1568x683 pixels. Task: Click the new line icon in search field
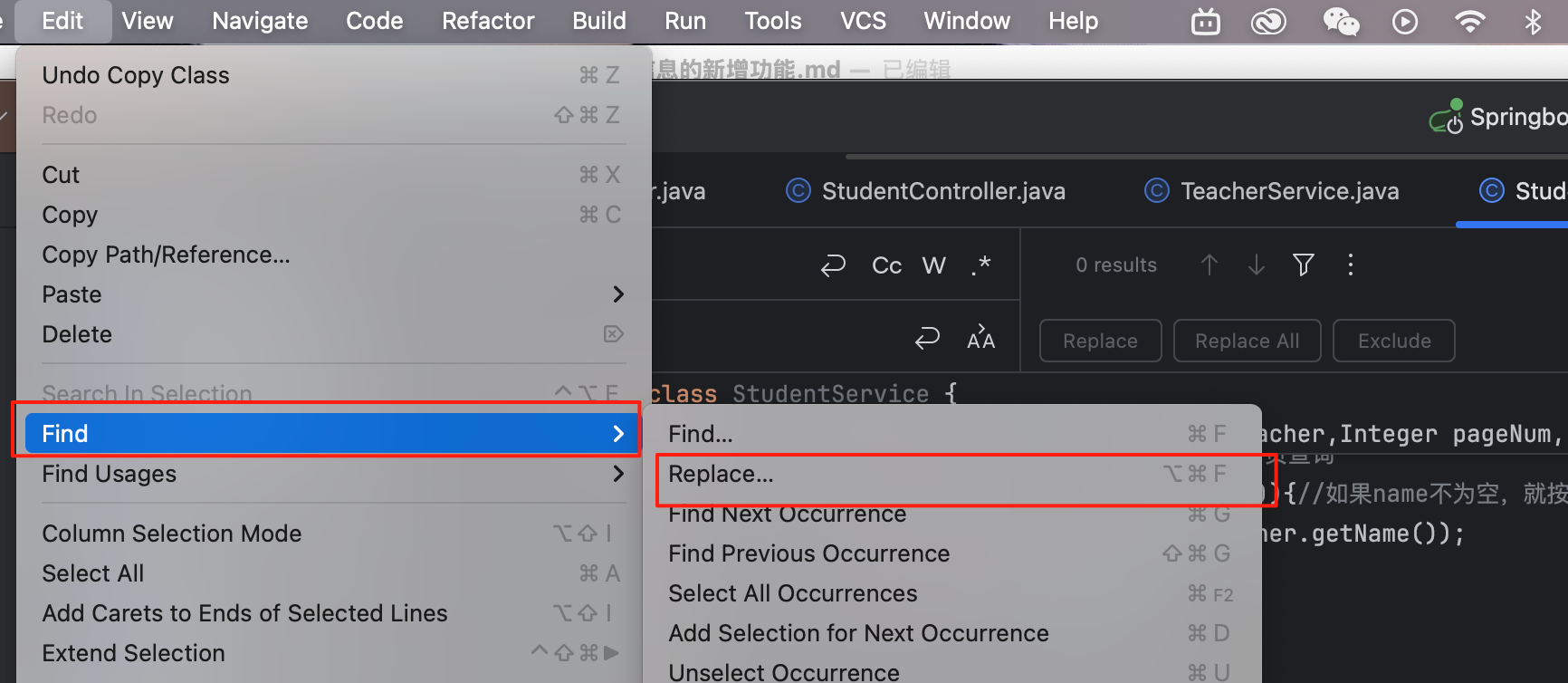tap(832, 265)
